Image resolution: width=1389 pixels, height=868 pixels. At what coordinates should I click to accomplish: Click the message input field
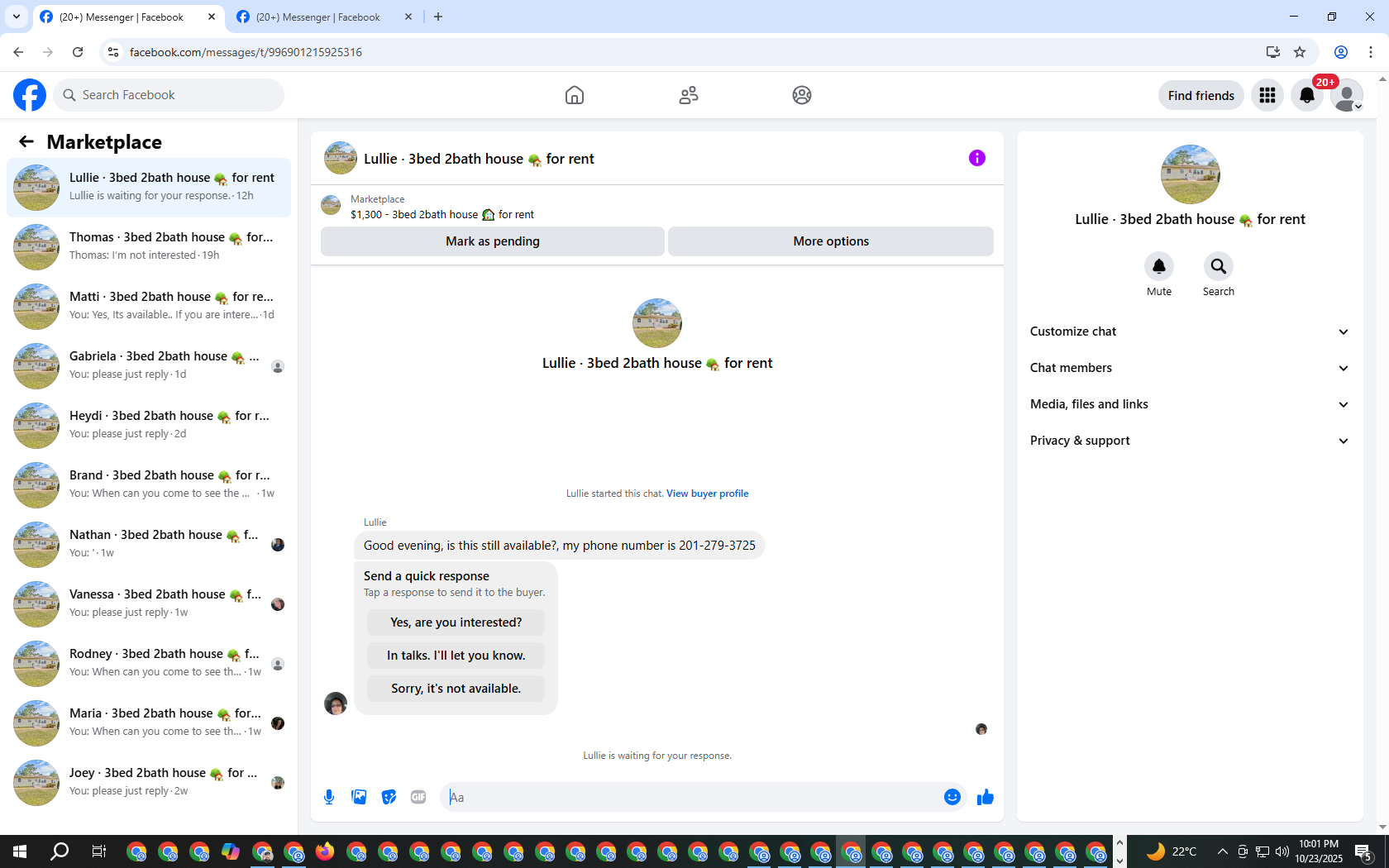pos(693,797)
